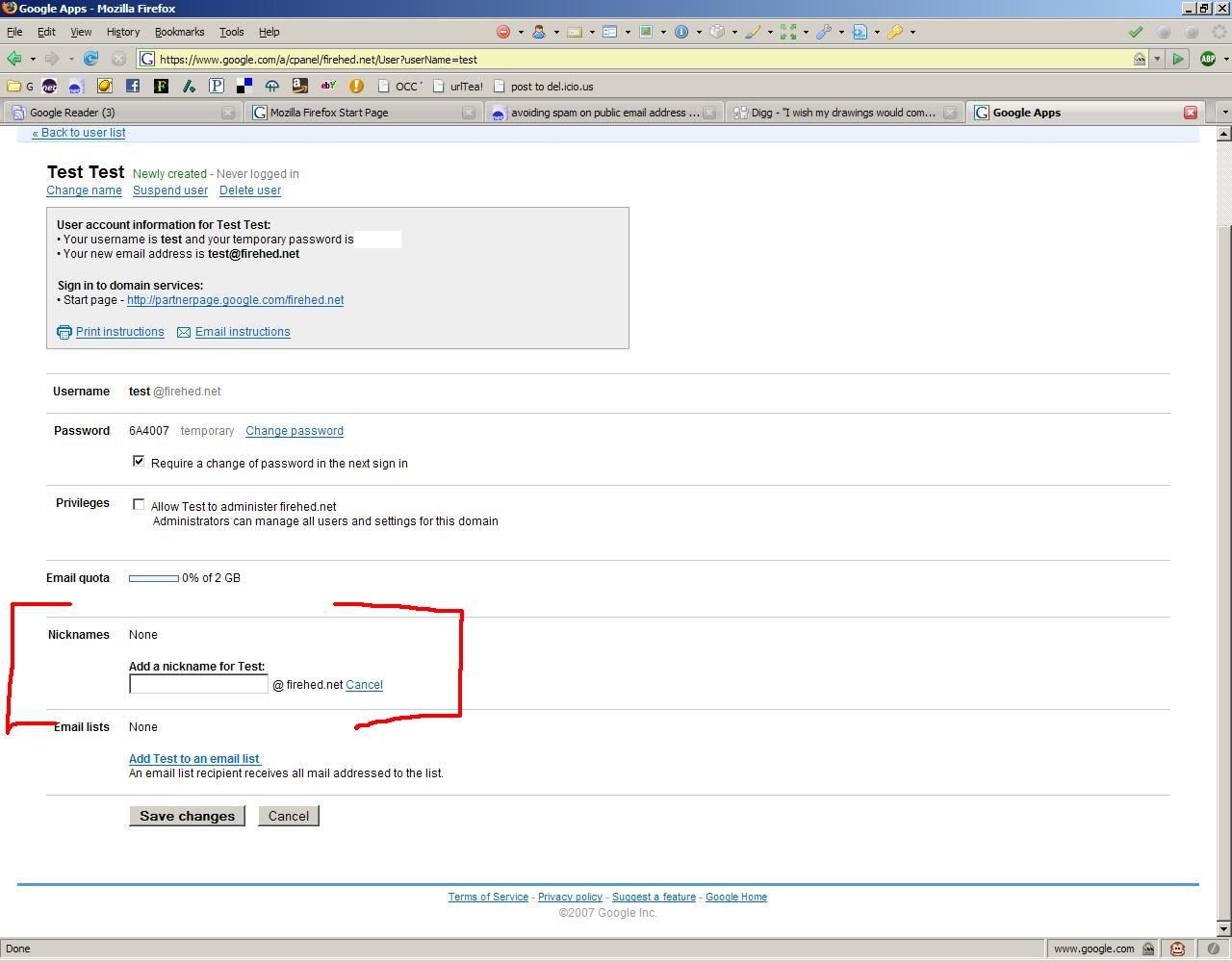1232x962 pixels.
Task: Reload the page with the refresh icon
Action: (90, 59)
